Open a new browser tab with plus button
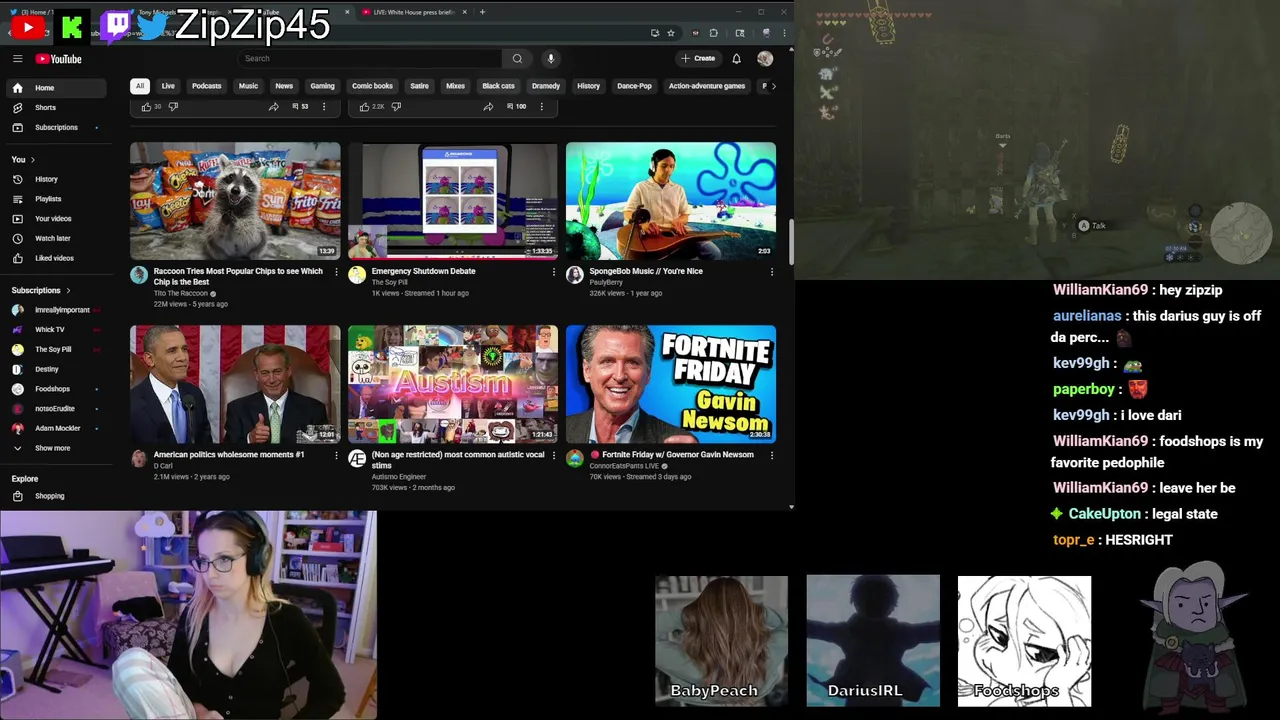This screenshot has width=1280, height=720. click(x=482, y=12)
